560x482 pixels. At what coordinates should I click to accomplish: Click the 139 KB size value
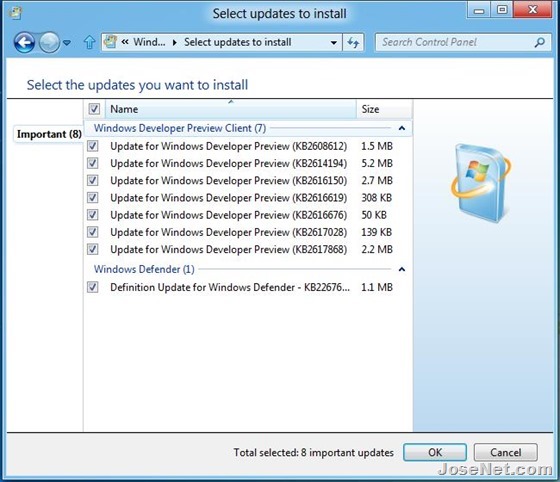tap(376, 232)
